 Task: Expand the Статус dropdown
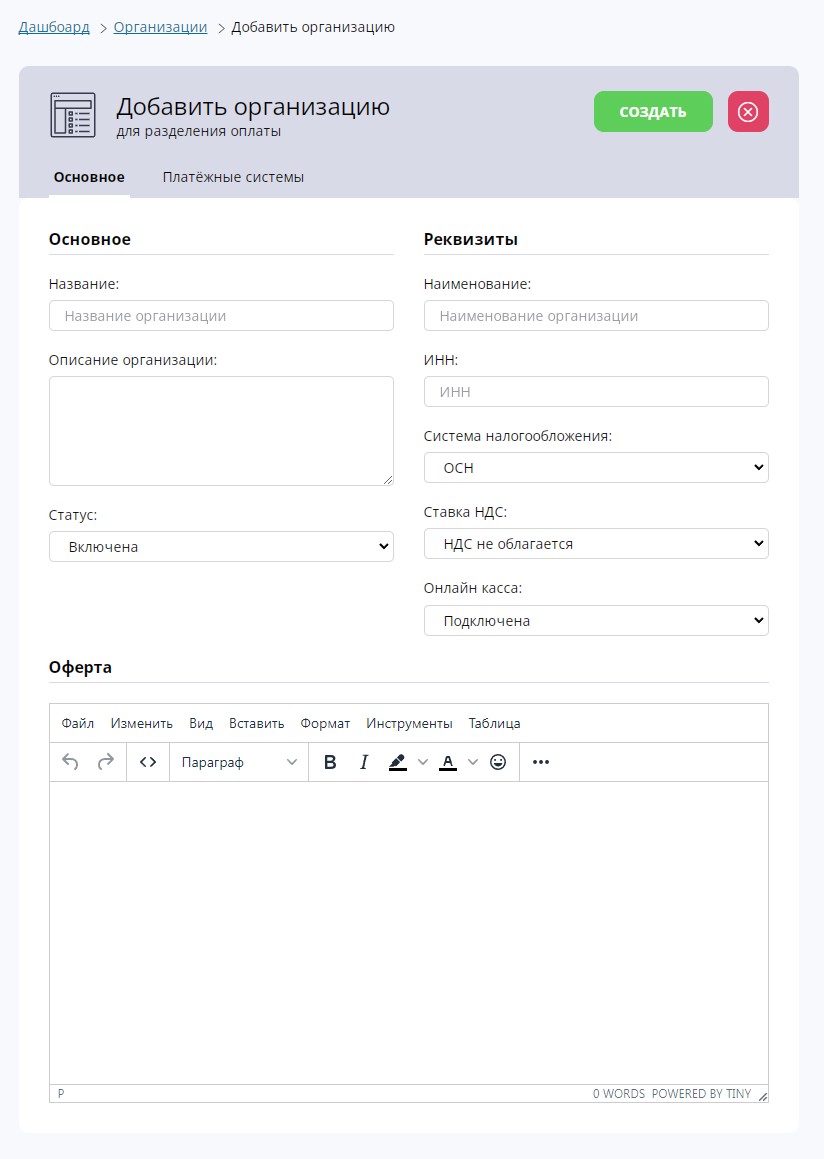tap(221, 547)
